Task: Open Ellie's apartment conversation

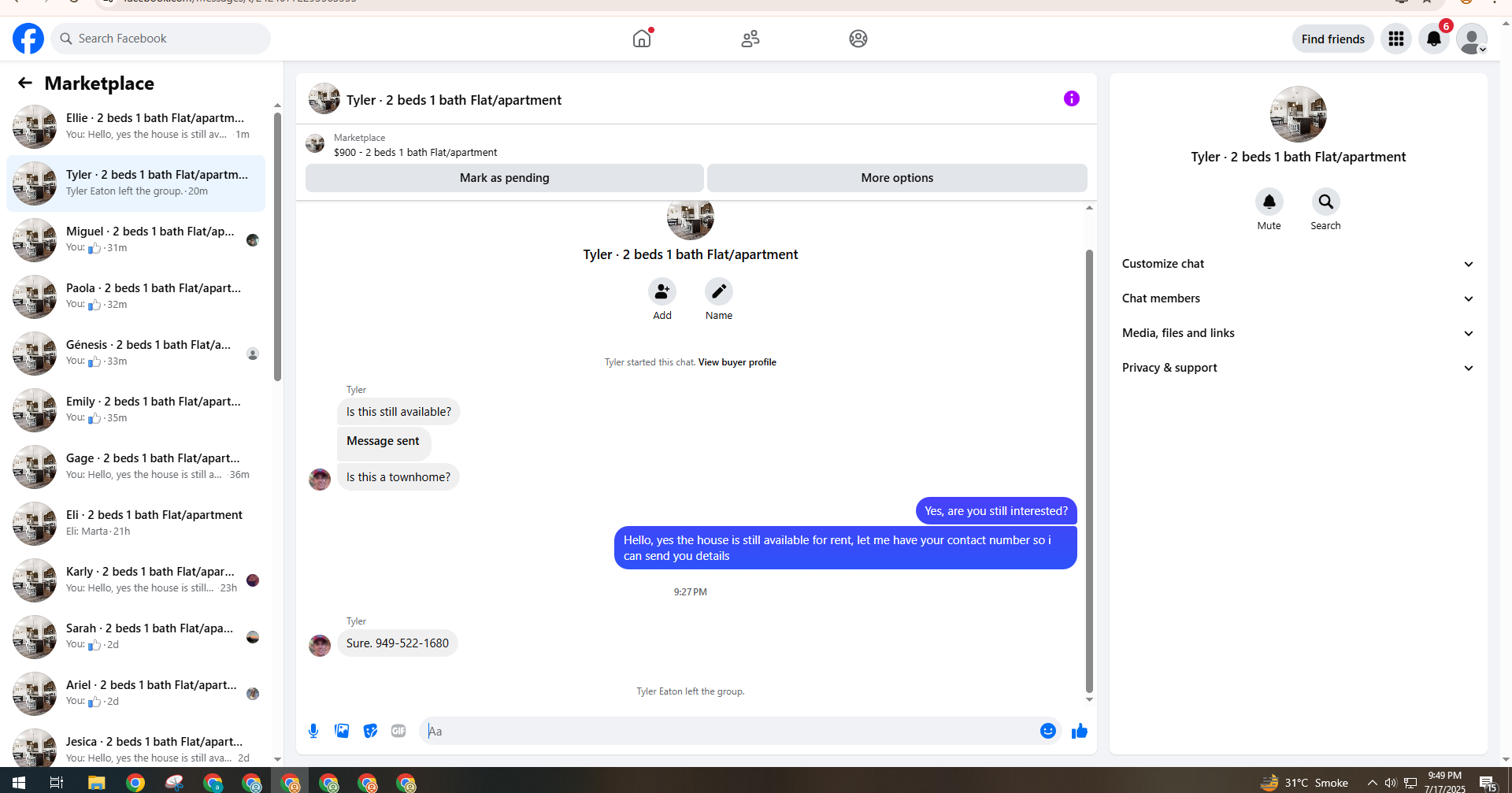Action: tap(135, 127)
